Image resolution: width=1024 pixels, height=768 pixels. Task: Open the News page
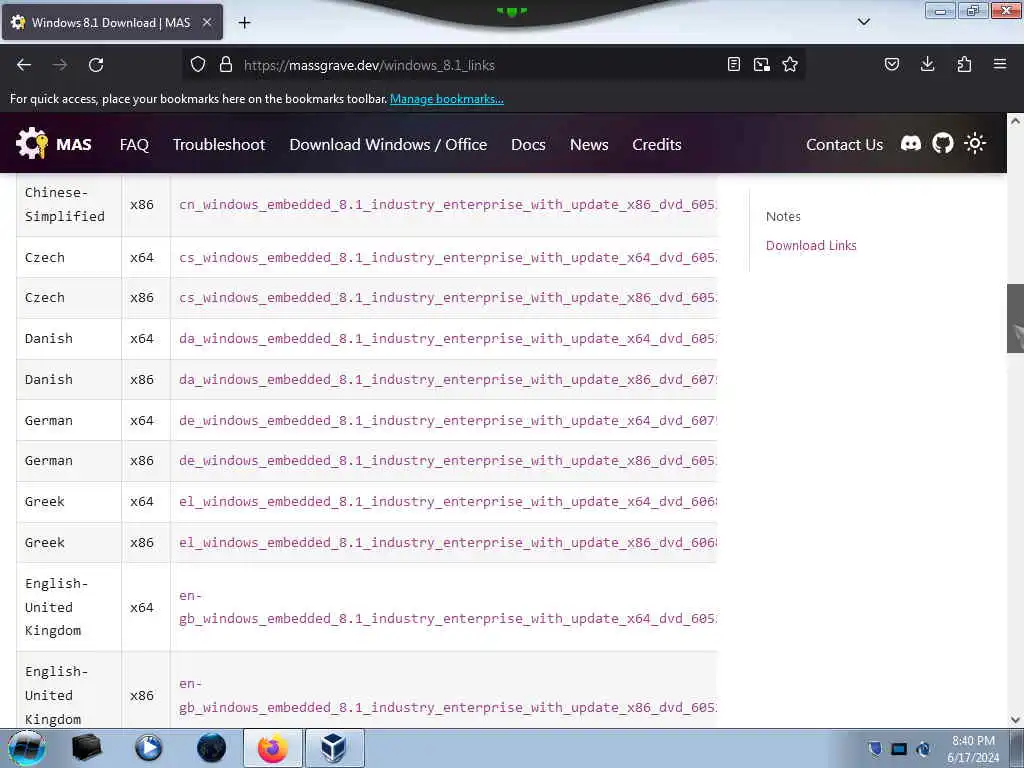[589, 144]
